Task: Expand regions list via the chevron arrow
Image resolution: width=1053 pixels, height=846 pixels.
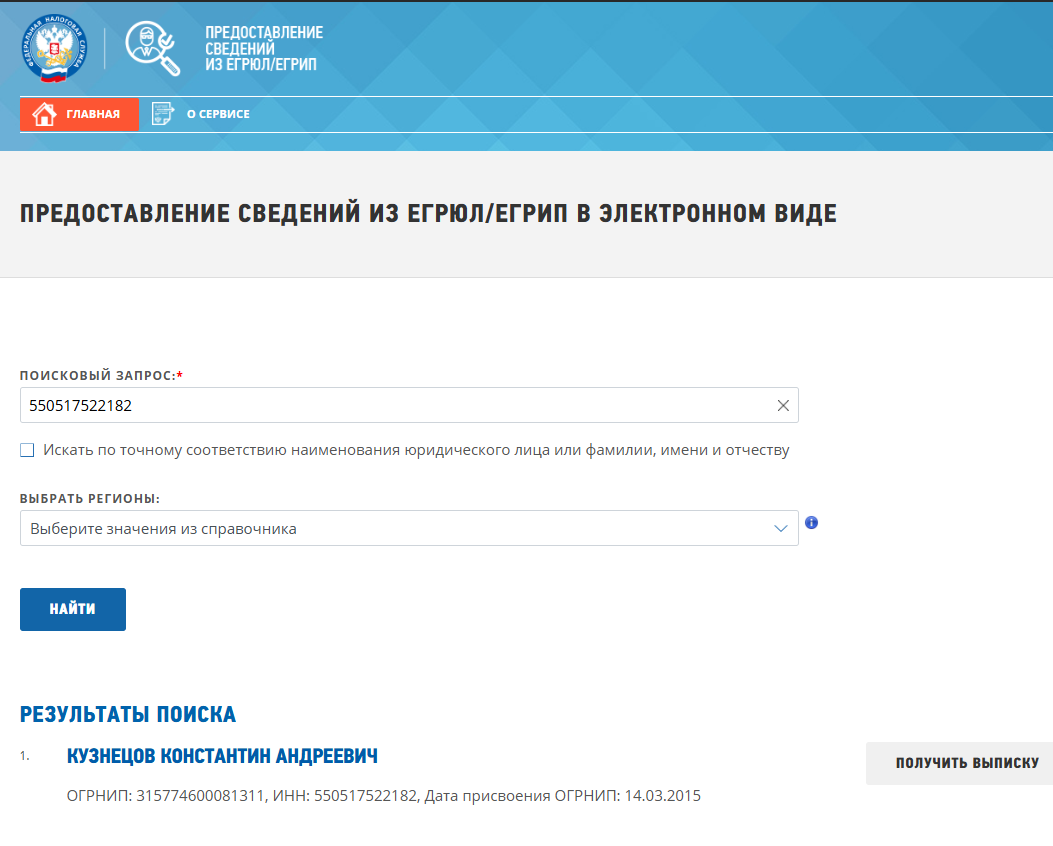Action: 780,528
